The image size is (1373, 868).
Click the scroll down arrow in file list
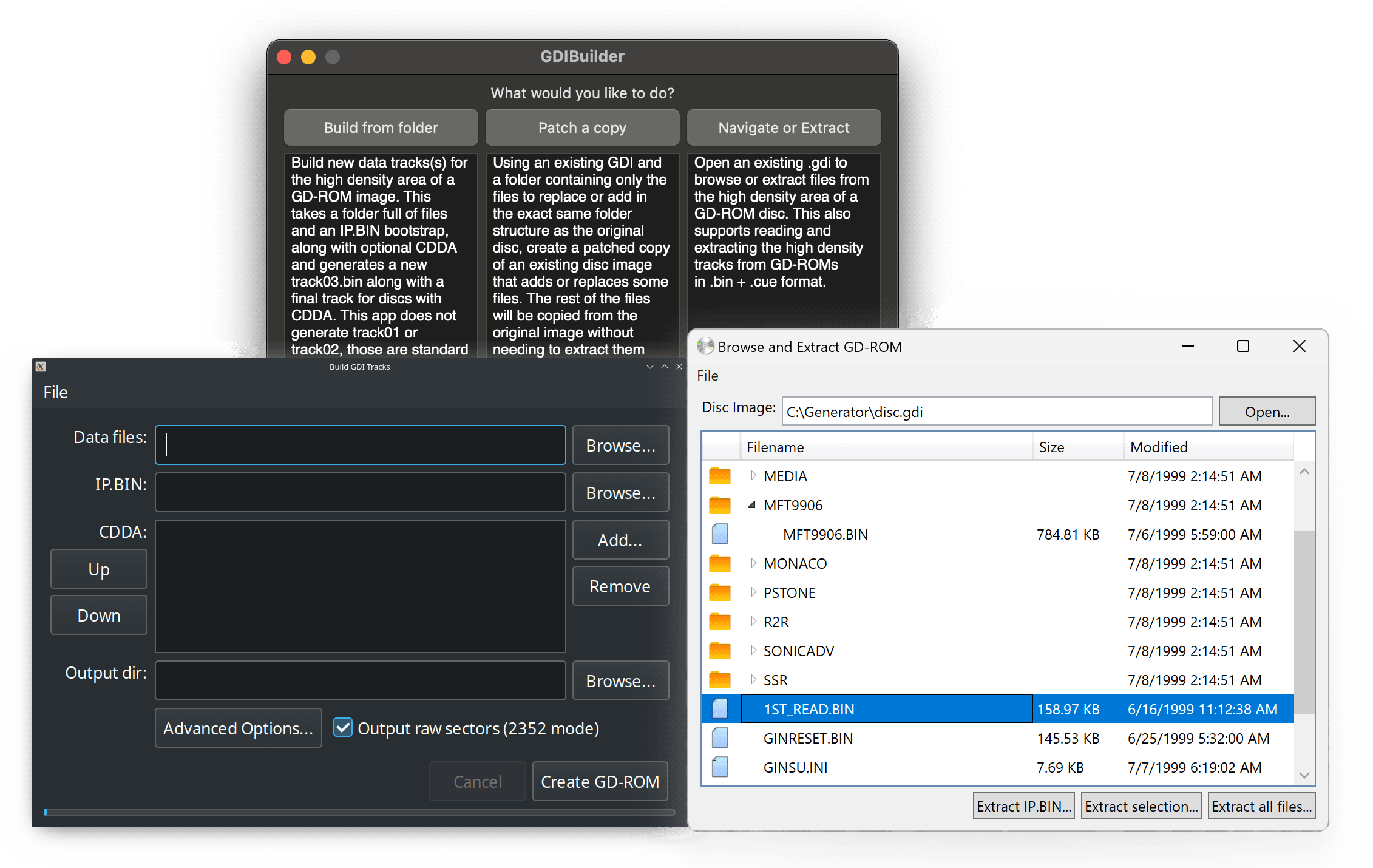[1304, 775]
